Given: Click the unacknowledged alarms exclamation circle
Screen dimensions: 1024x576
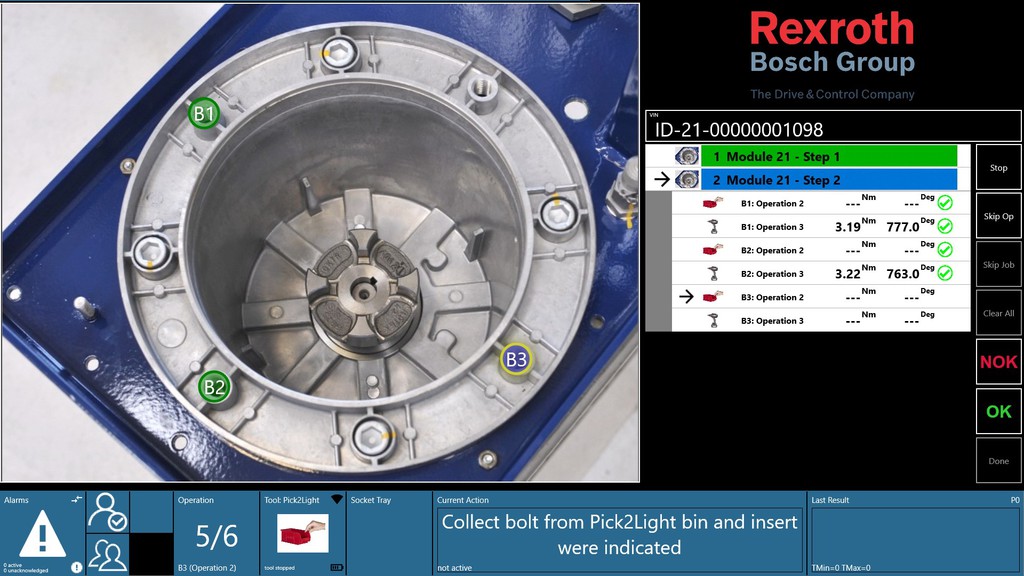Looking at the screenshot, I should click(x=76, y=568).
